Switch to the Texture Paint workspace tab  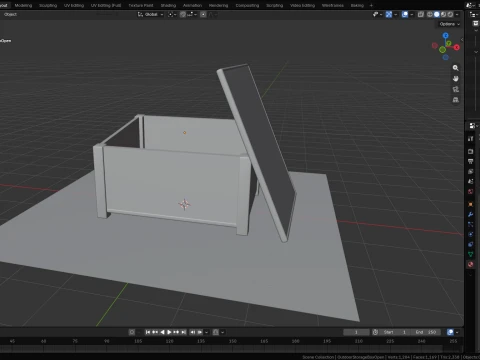tap(141, 5)
